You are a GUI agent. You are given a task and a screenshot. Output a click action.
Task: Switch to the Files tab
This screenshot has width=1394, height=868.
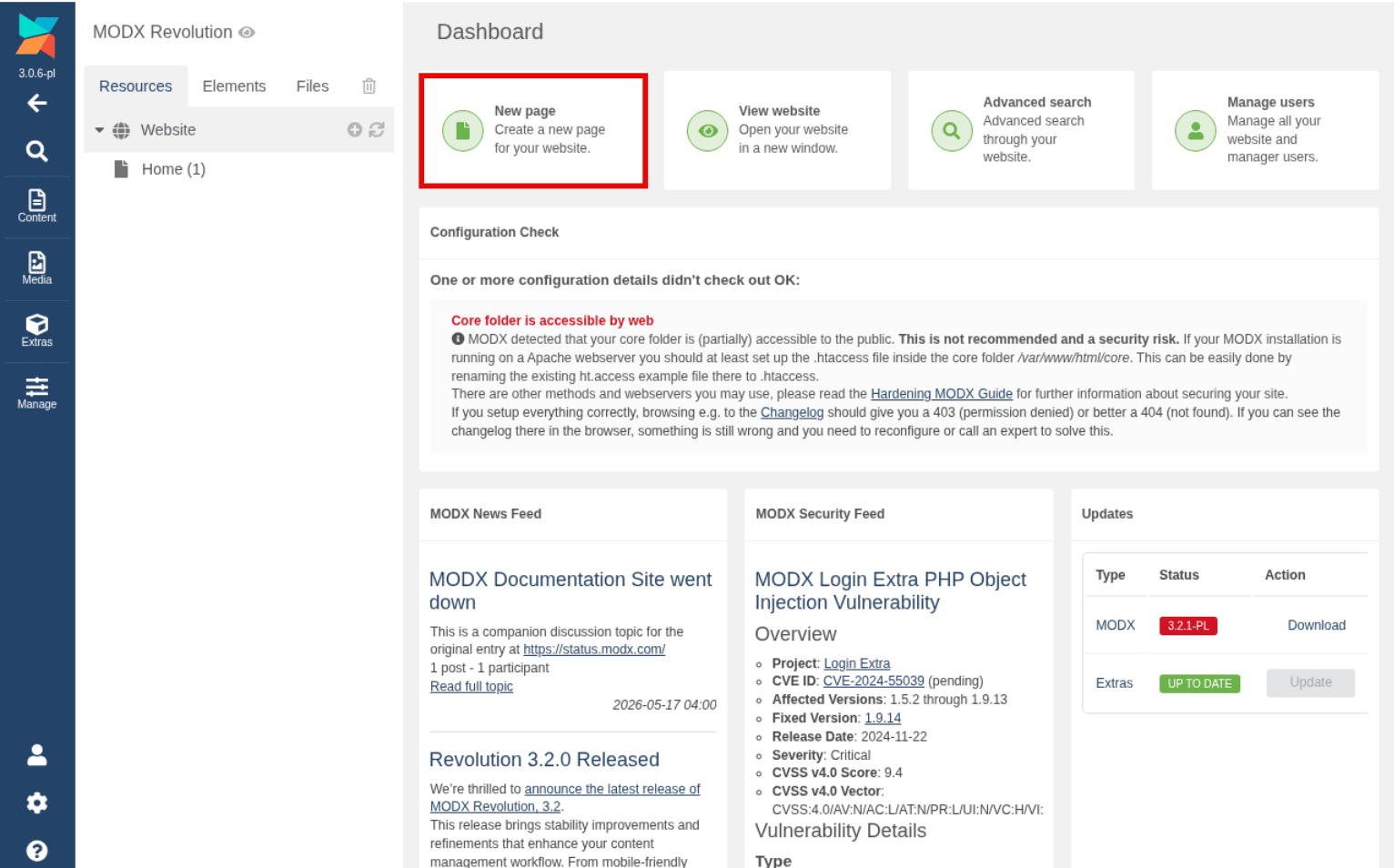(x=312, y=86)
